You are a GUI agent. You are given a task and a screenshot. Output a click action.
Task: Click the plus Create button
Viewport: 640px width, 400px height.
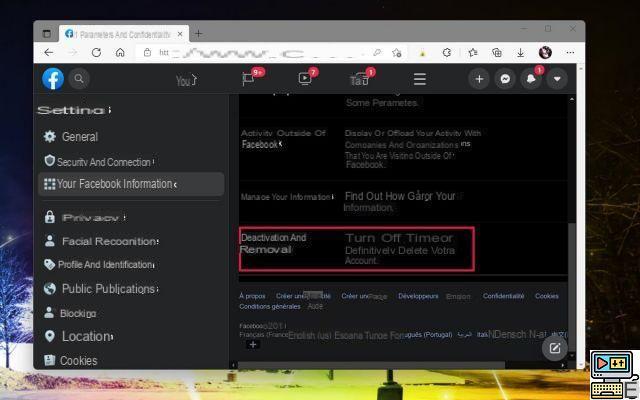479,79
